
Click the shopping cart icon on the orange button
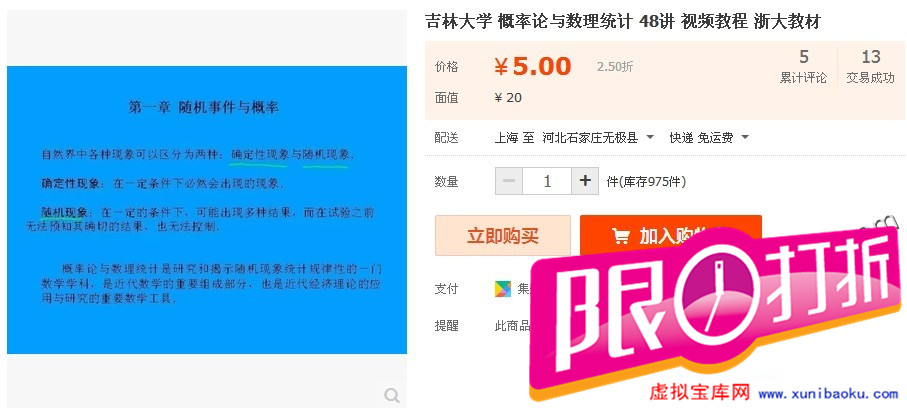(621, 236)
